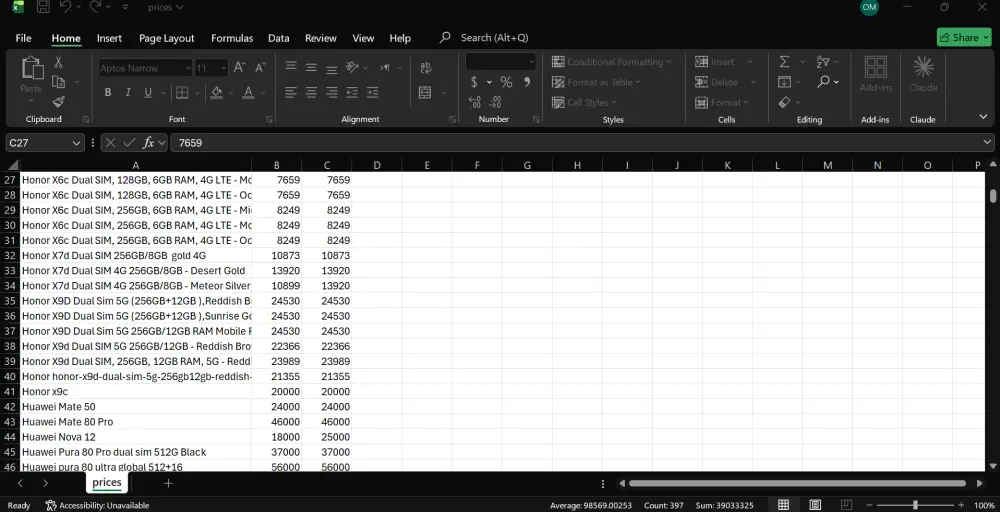The width and height of the screenshot is (1000, 512).
Task: Switch to Page Layout view icon
Action: [815, 505]
